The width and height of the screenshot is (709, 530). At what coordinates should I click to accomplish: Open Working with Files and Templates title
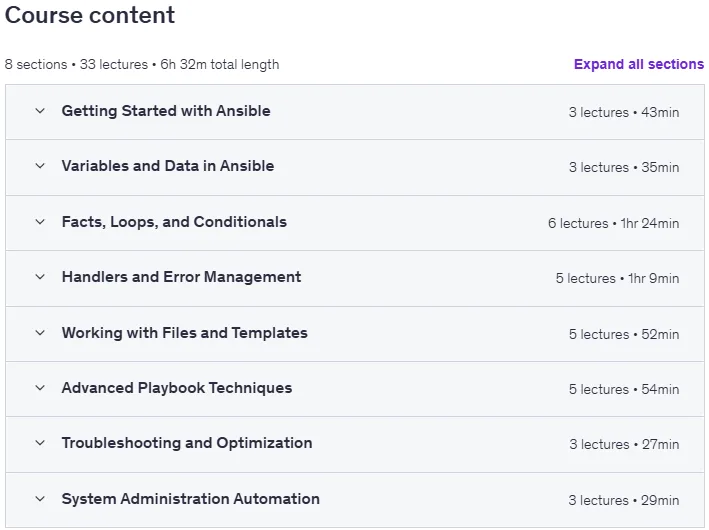(x=184, y=333)
